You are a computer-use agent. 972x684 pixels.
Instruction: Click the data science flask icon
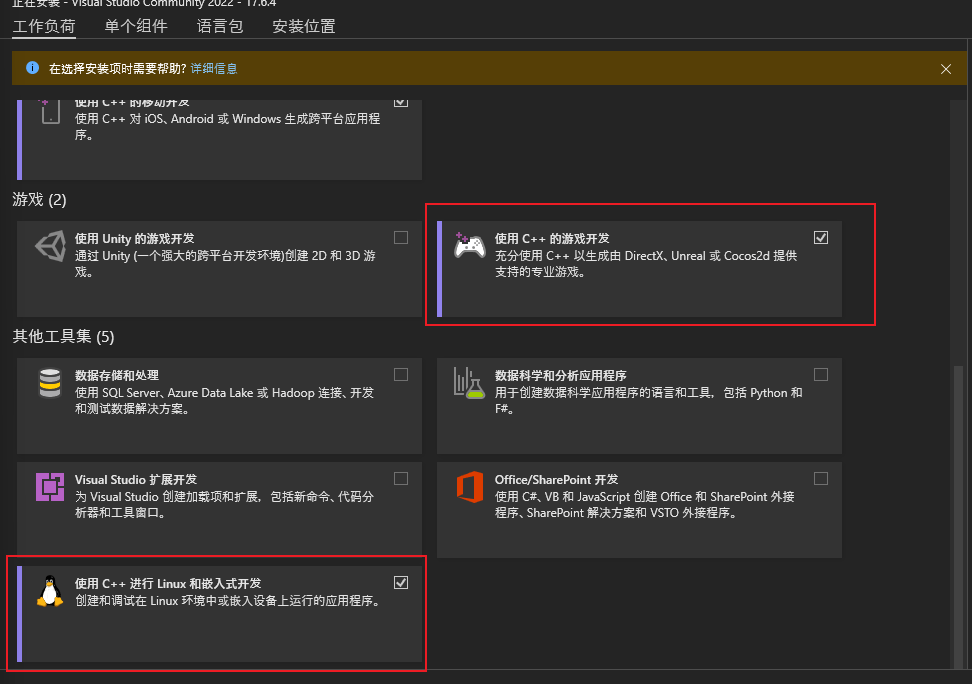[469, 383]
